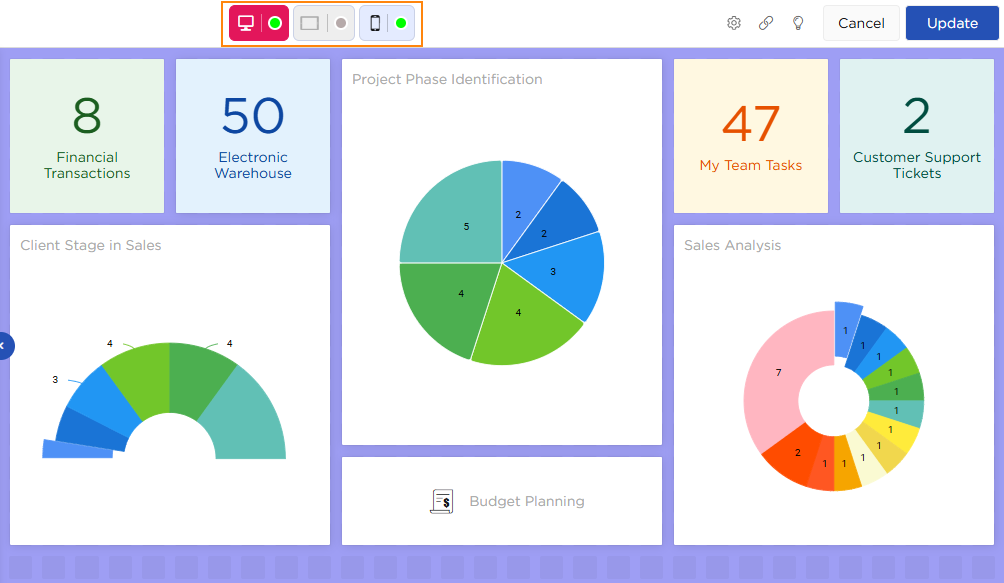Expand the collapsed left side panel

click(x=4, y=345)
